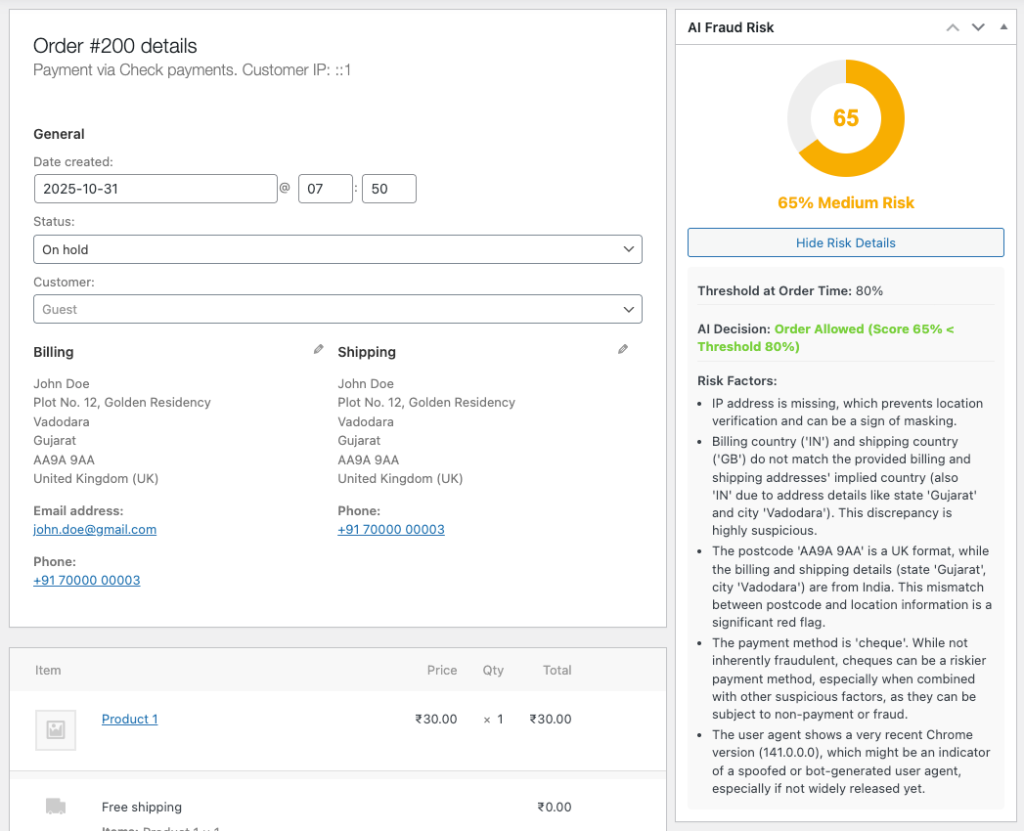Collapse the AI Fraud Risk panel
The height and width of the screenshot is (831, 1024).
tap(1003, 27)
